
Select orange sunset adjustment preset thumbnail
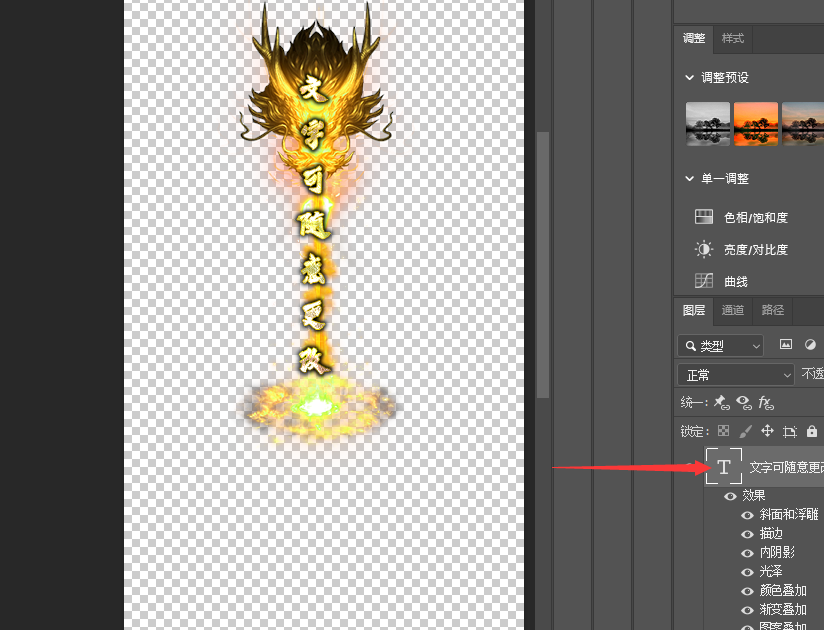point(756,124)
